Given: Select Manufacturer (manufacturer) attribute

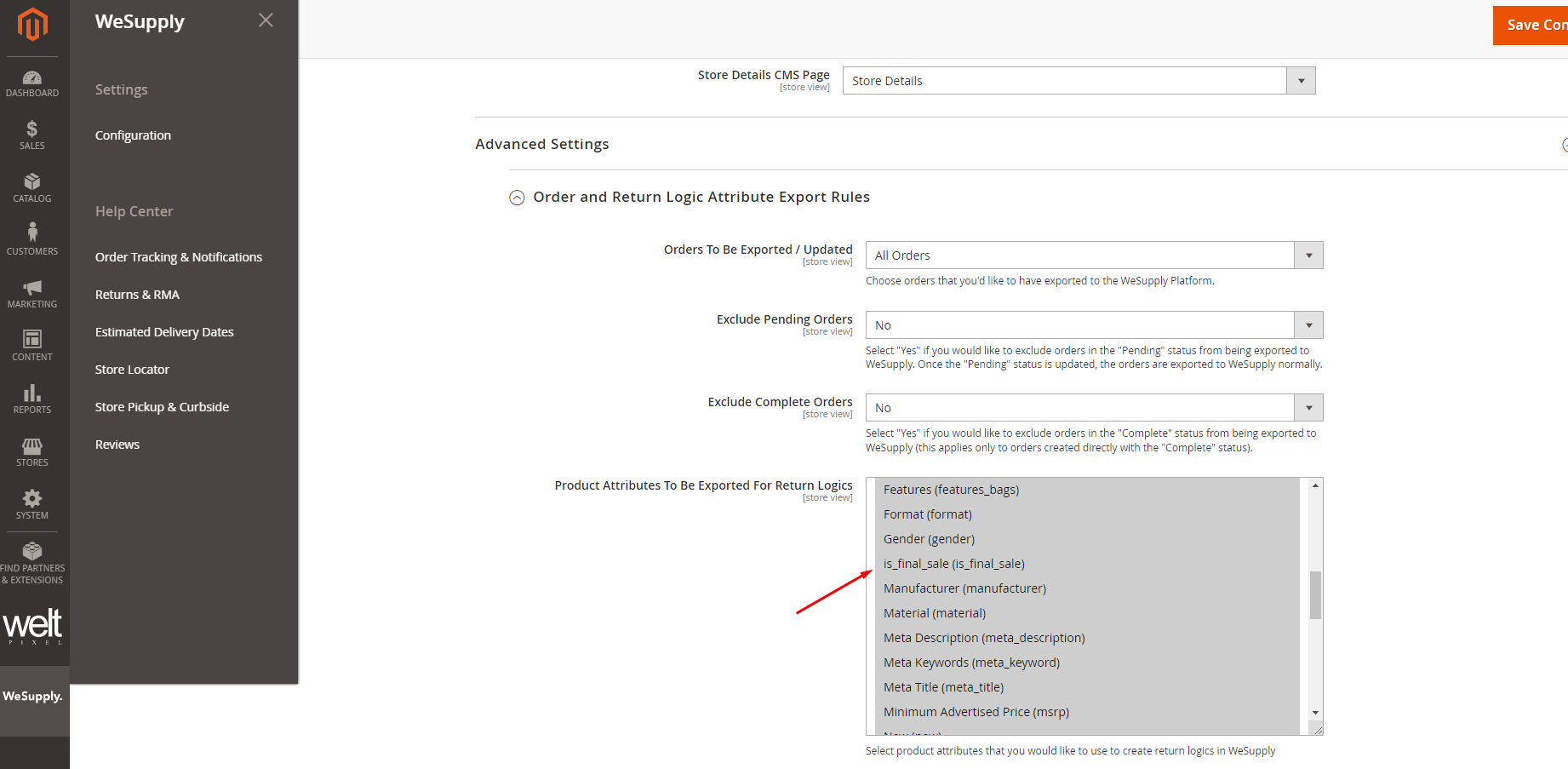Looking at the screenshot, I should [1087, 588].
